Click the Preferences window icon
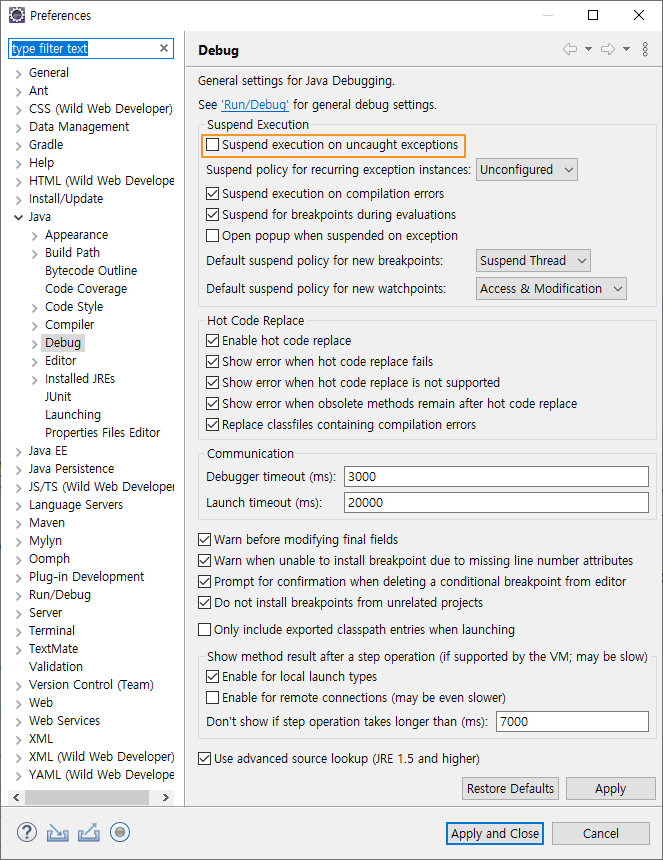 tap(16, 15)
